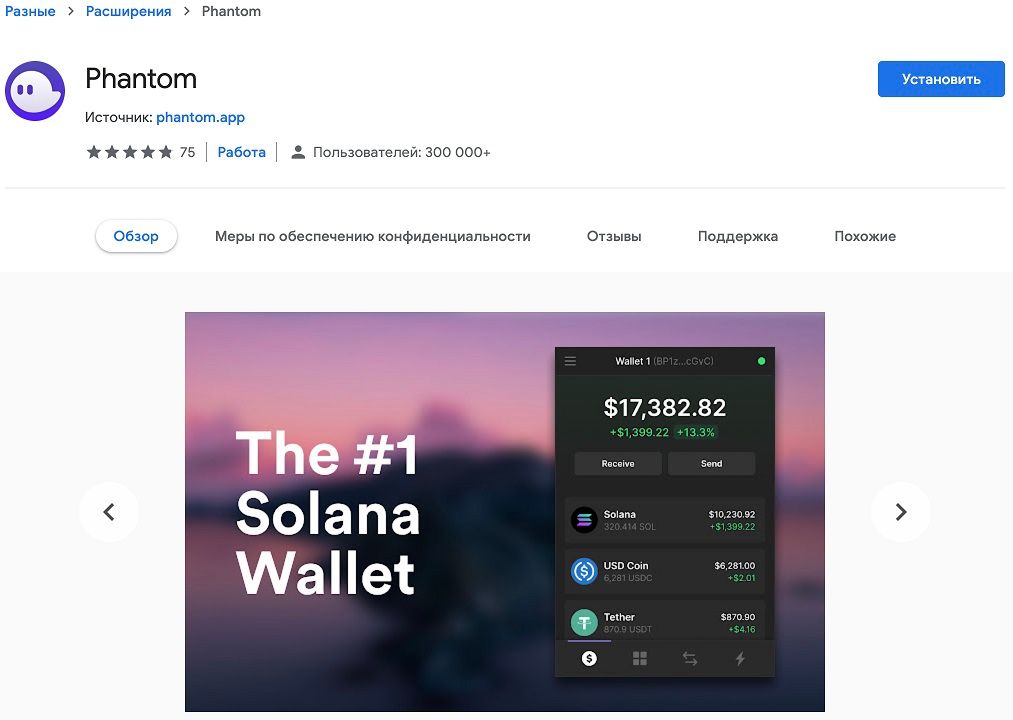
Task: Switch to the Отзывы tab
Action: pyautogui.click(x=614, y=237)
